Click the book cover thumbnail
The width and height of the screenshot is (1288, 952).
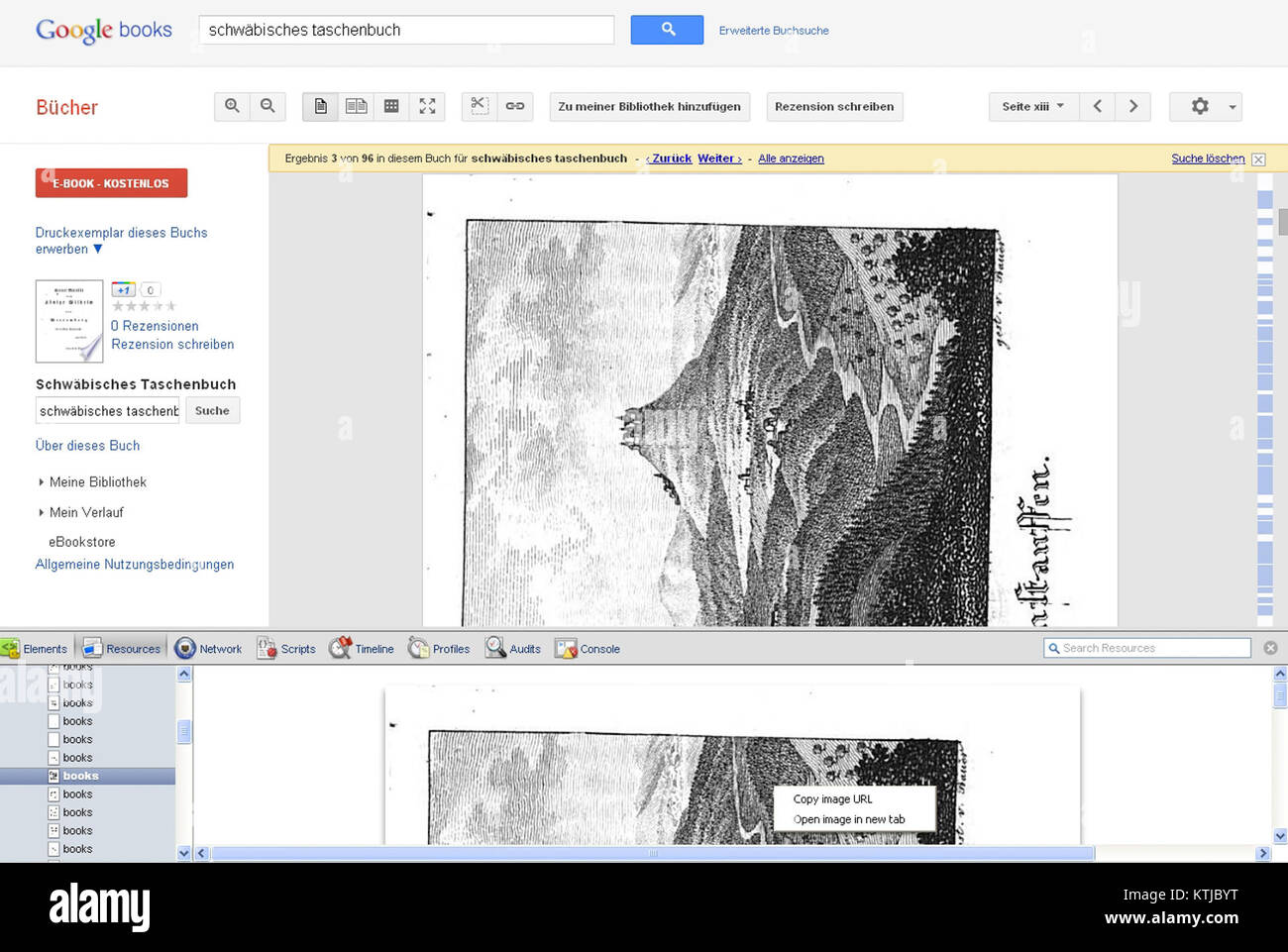coord(69,321)
